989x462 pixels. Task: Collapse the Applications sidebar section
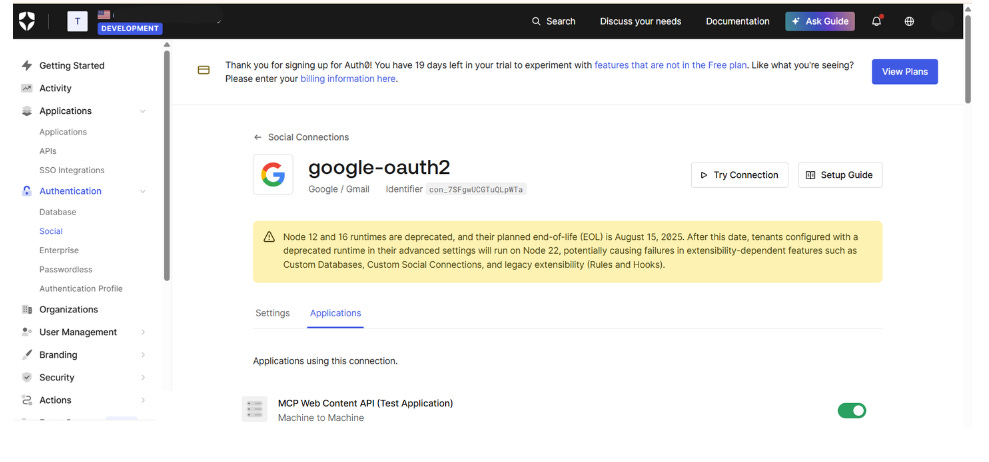point(143,111)
